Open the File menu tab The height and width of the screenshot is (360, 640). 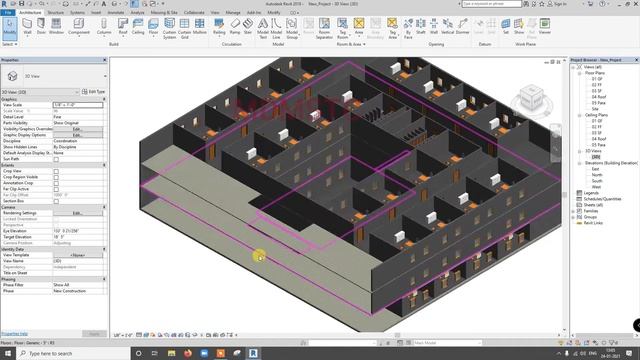[x=8, y=13]
